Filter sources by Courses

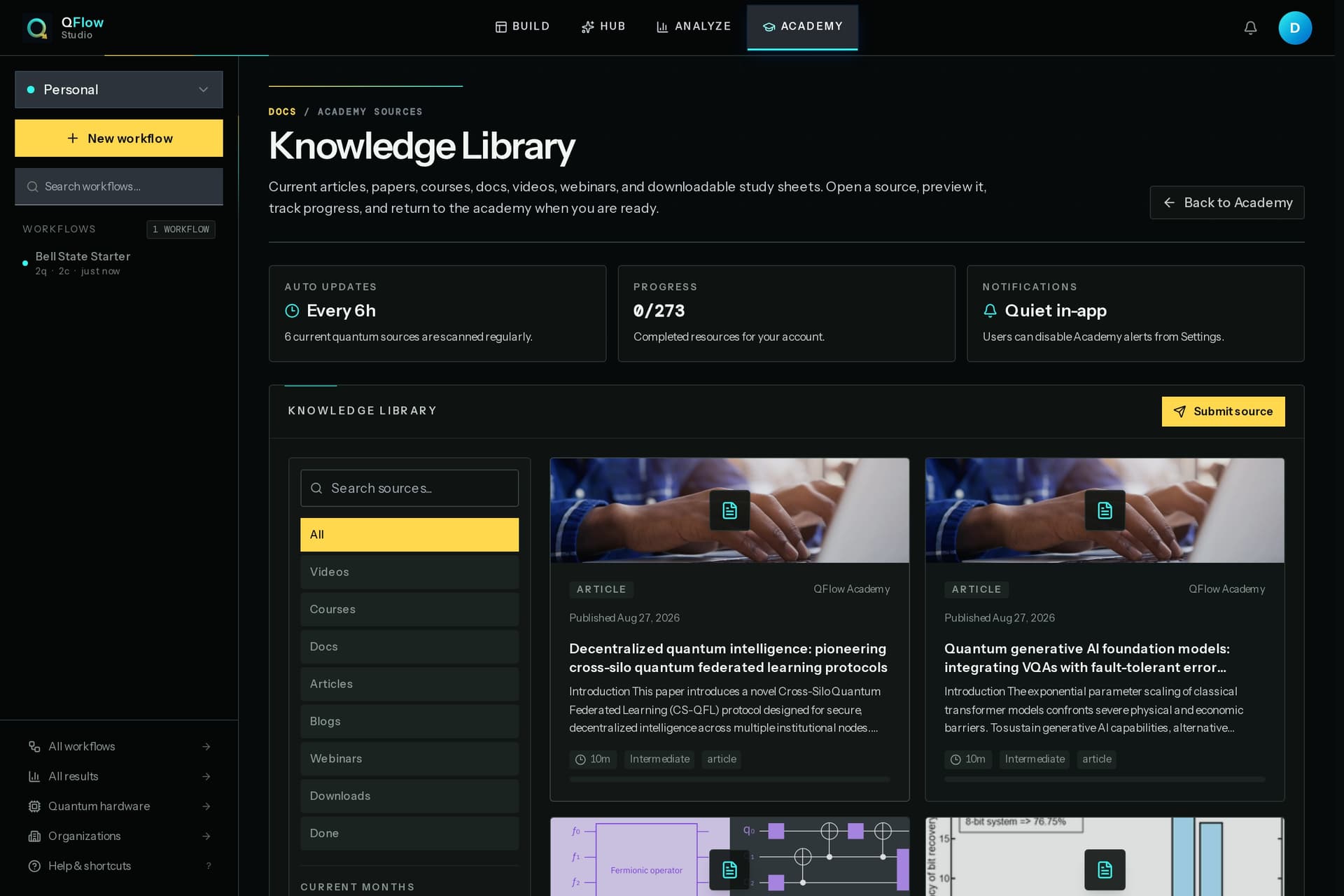pyautogui.click(x=409, y=609)
